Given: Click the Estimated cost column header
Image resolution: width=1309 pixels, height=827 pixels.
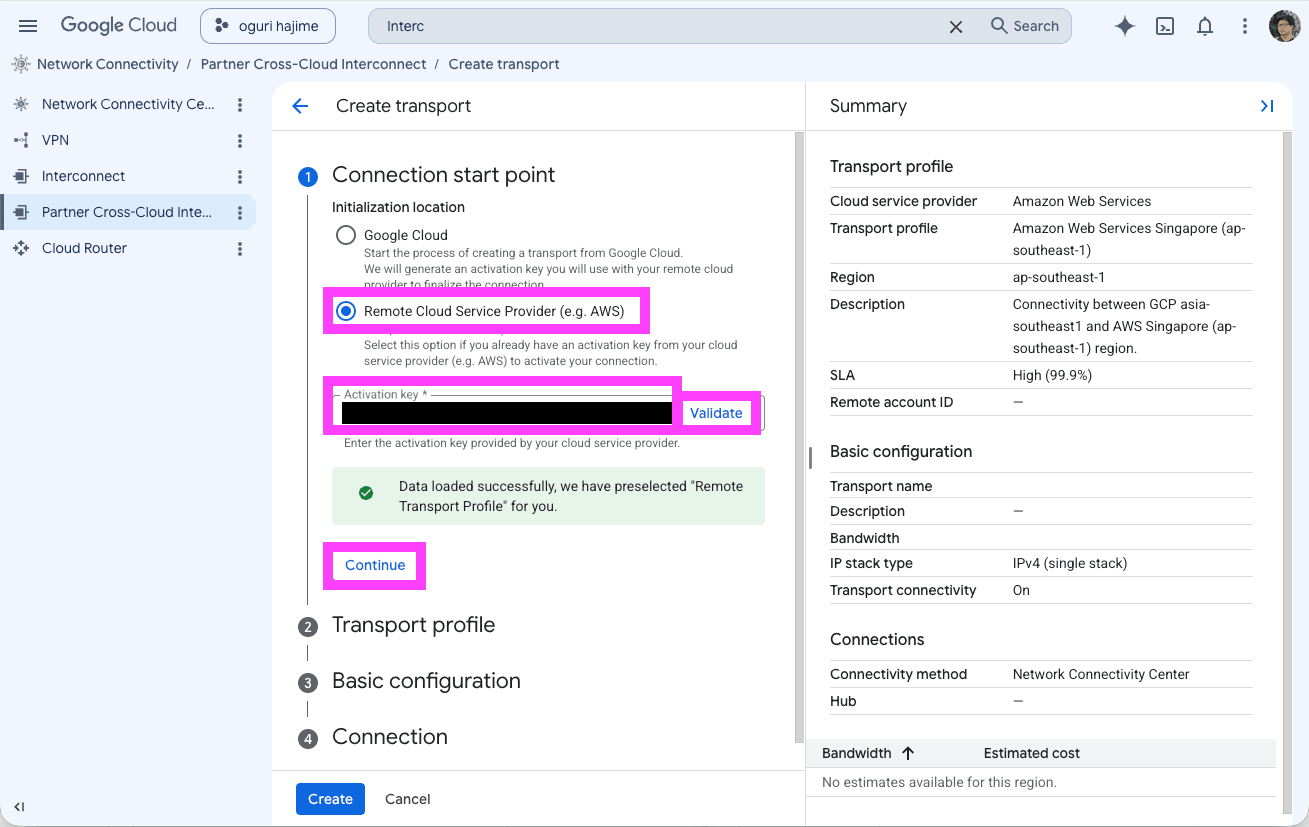Looking at the screenshot, I should 1031,753.
